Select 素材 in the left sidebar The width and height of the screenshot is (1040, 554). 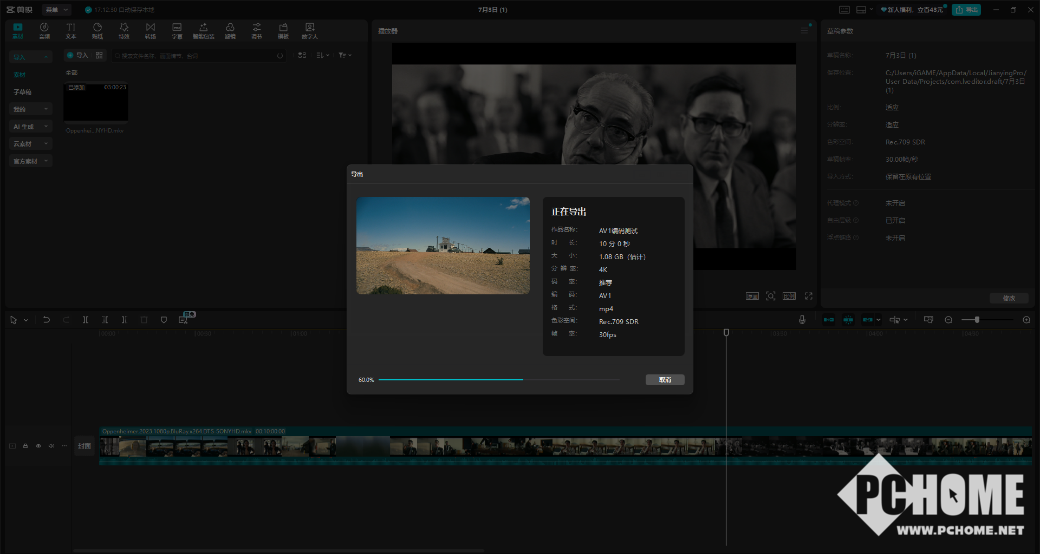click(20, 74)
